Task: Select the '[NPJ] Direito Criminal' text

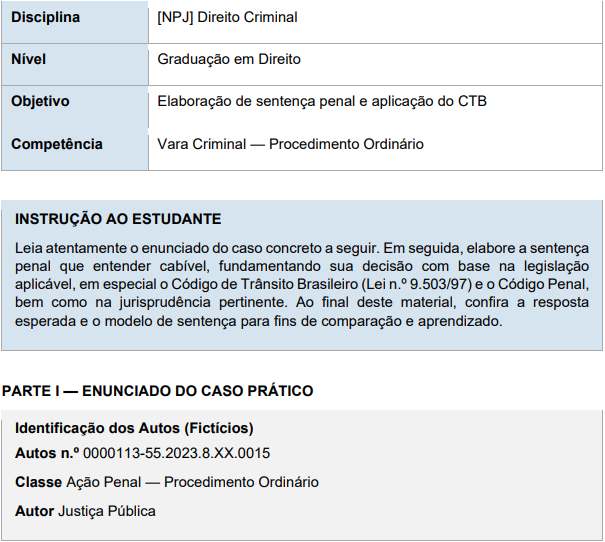Action: (x=227, y=17)
